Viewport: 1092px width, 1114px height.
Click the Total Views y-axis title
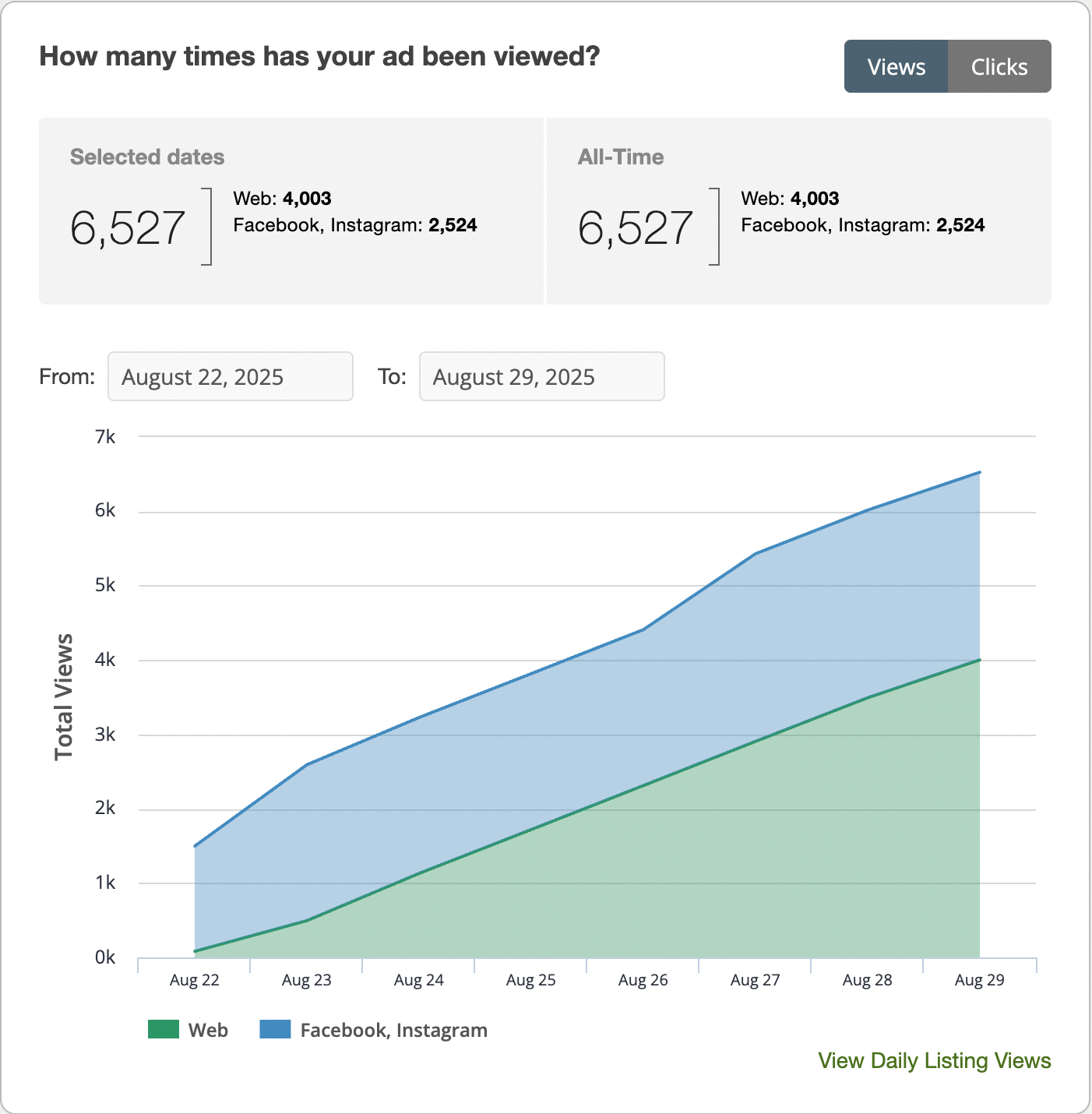coord(64,696)
